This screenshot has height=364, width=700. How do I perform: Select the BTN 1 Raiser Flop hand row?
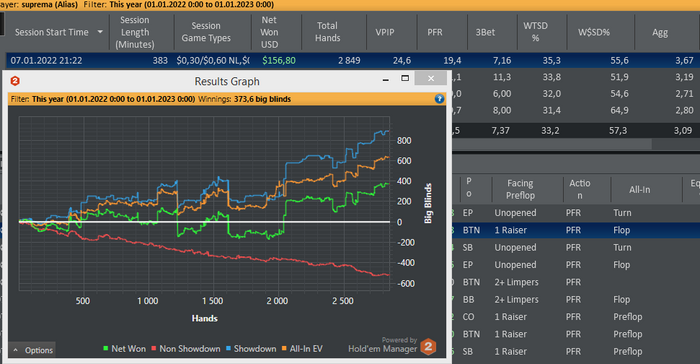576,230
